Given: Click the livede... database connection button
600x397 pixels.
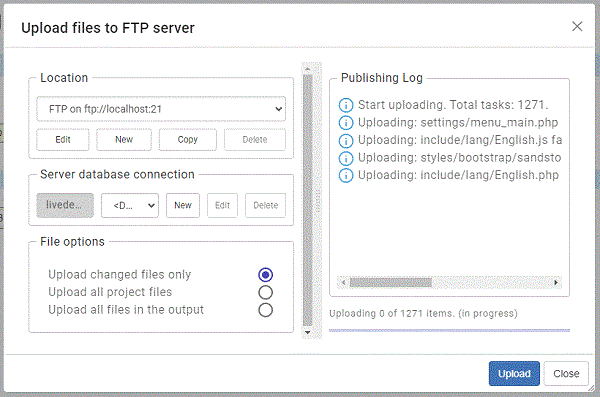Looking at the screenshot, I should pyautogui.click(x=65, y=206).
